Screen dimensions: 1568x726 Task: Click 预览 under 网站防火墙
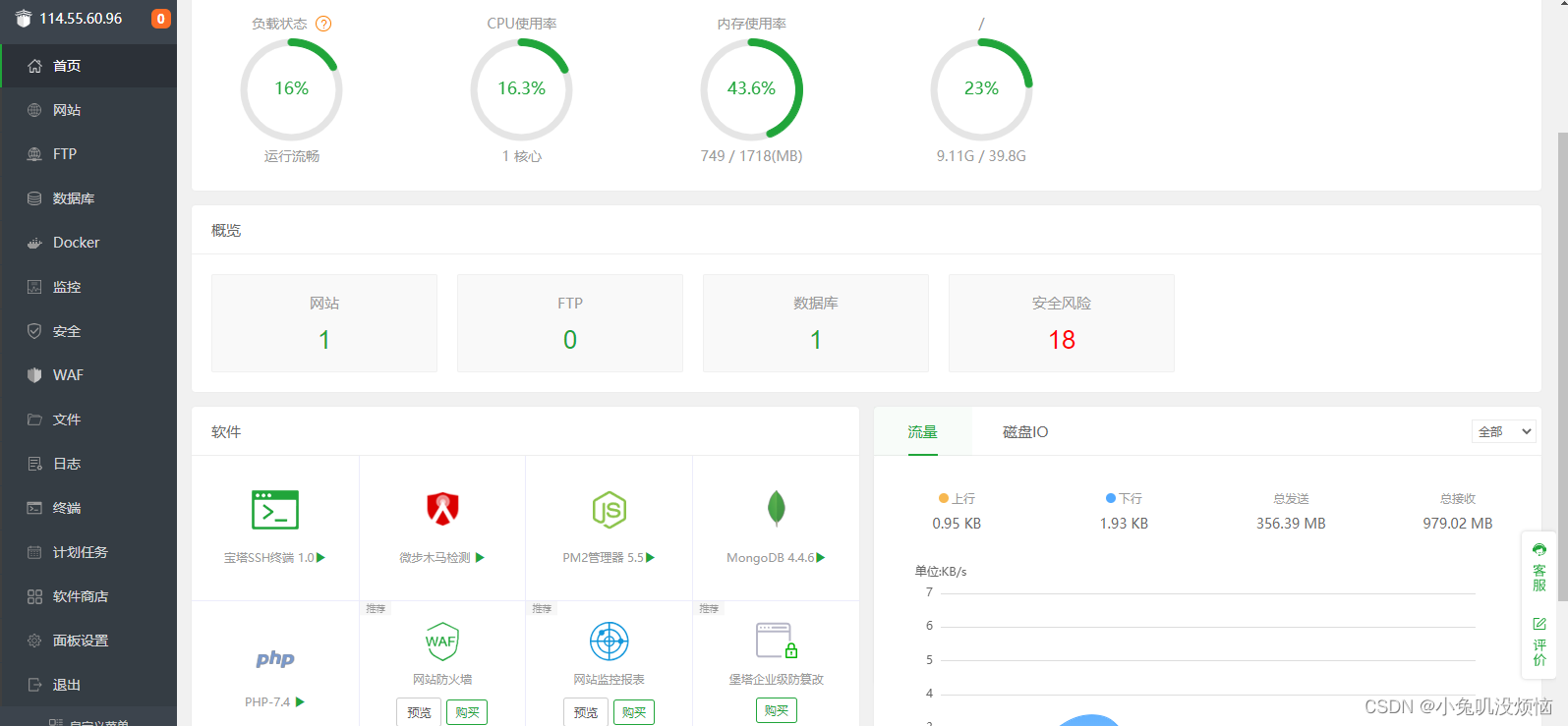tap(419, 712)
